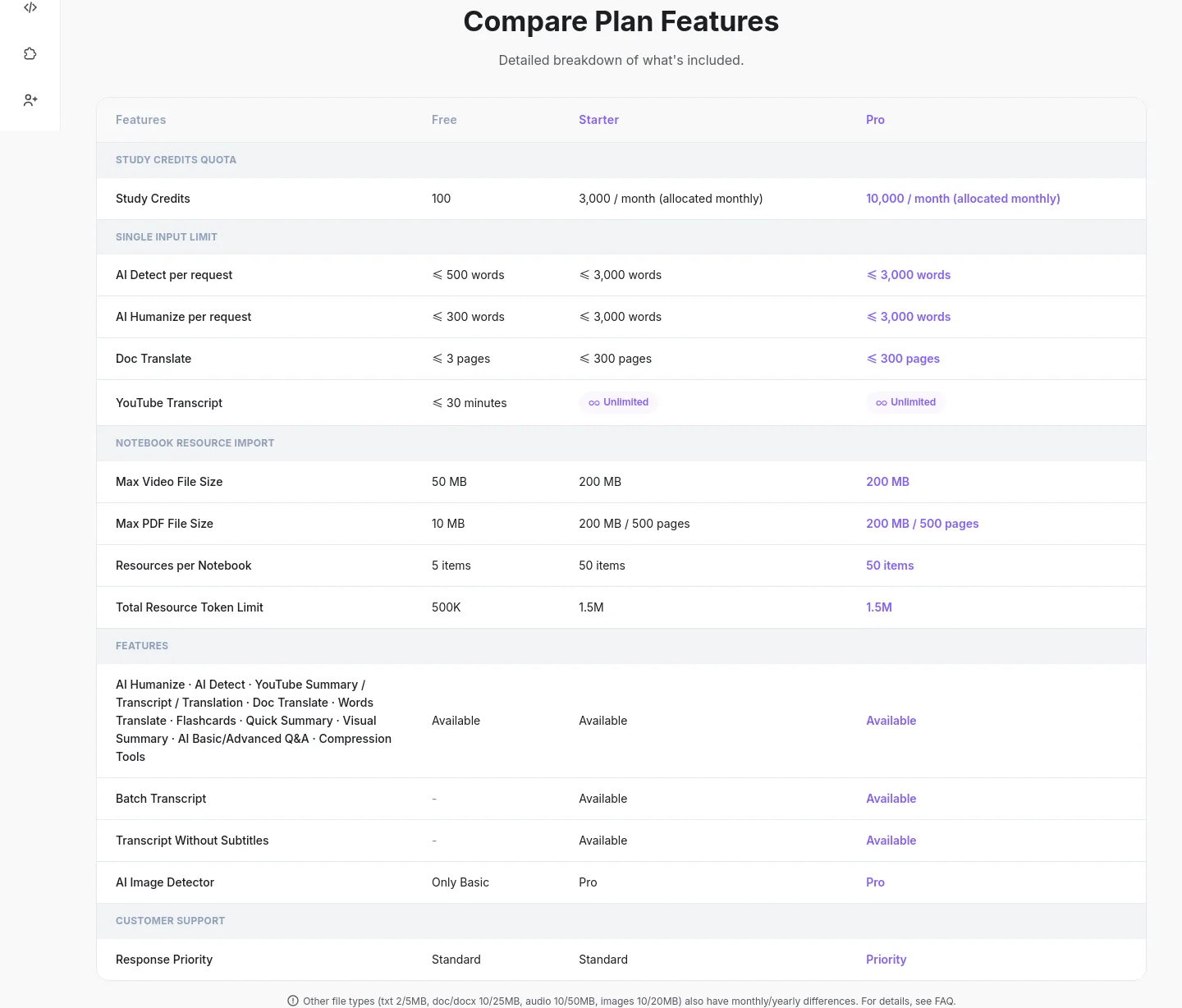Image resolution: width=1182 pixels, height=1008 pixels.
Task: Click the Starter plan's Unlimited badge for YouTube Transcript
Action: [x=619, y=402]
